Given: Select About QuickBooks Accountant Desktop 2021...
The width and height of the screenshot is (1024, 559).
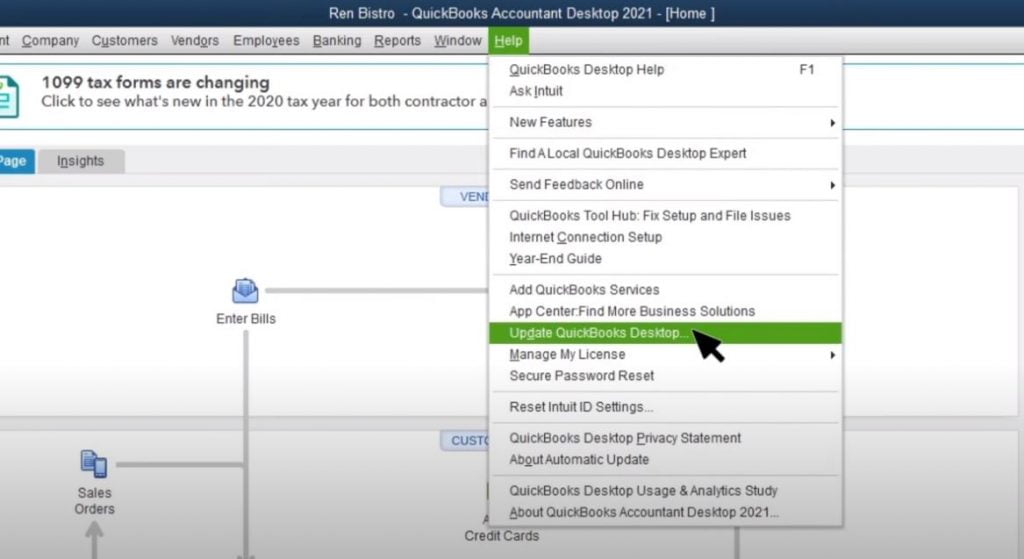Looking at the screenshot, I should (665, 512).
